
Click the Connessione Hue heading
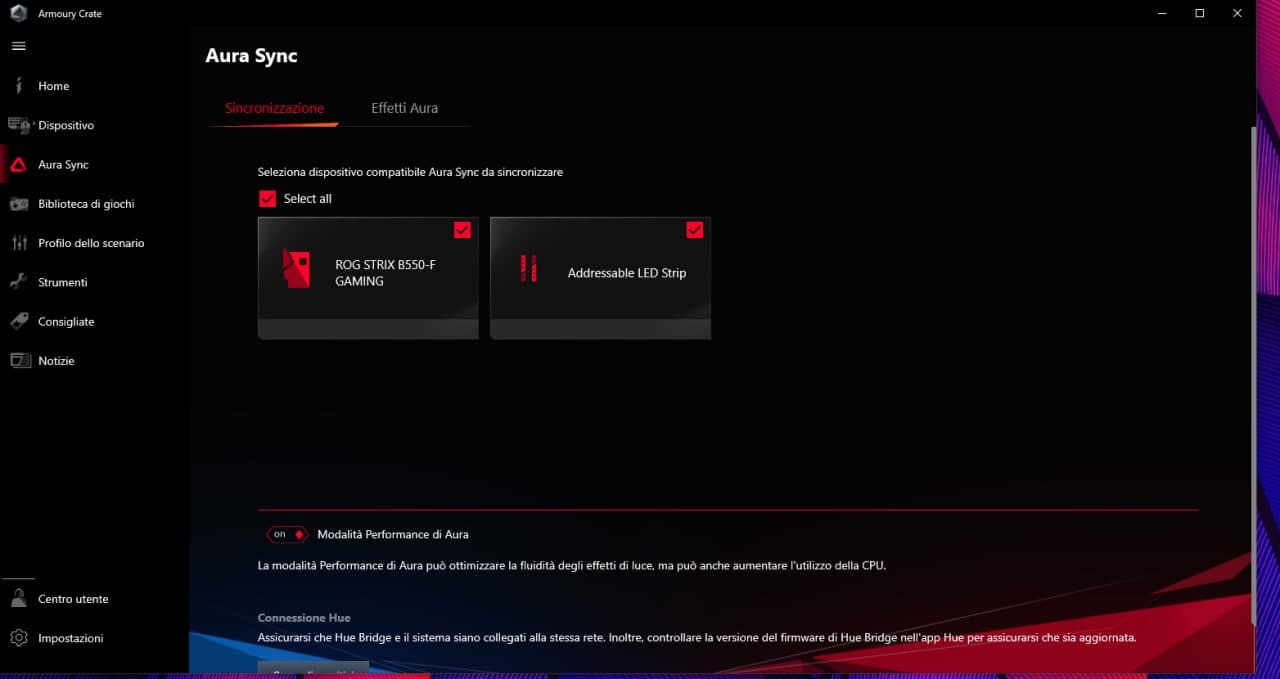(x=304, y=618)
